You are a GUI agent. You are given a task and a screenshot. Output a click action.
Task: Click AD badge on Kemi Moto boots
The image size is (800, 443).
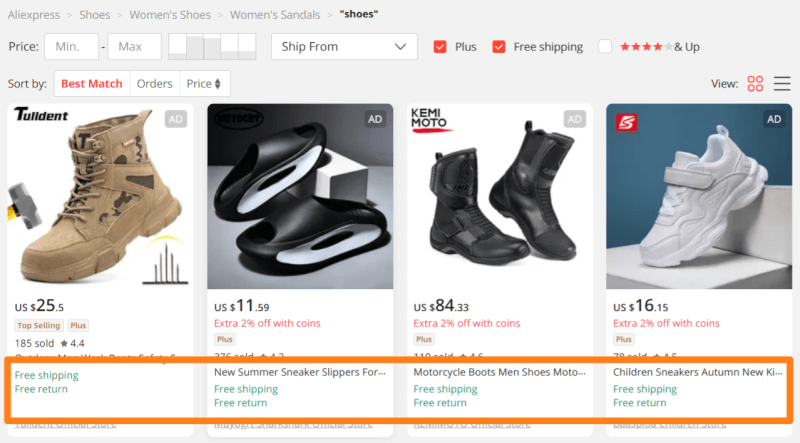tap(574, 119)
